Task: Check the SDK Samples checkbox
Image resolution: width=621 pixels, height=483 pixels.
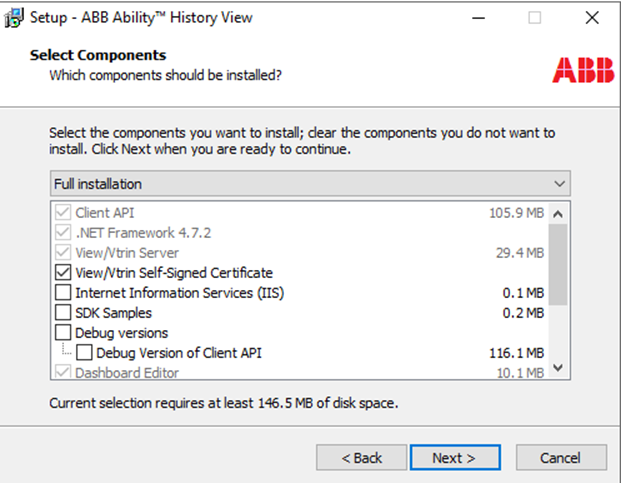Action: click(63, 313)
